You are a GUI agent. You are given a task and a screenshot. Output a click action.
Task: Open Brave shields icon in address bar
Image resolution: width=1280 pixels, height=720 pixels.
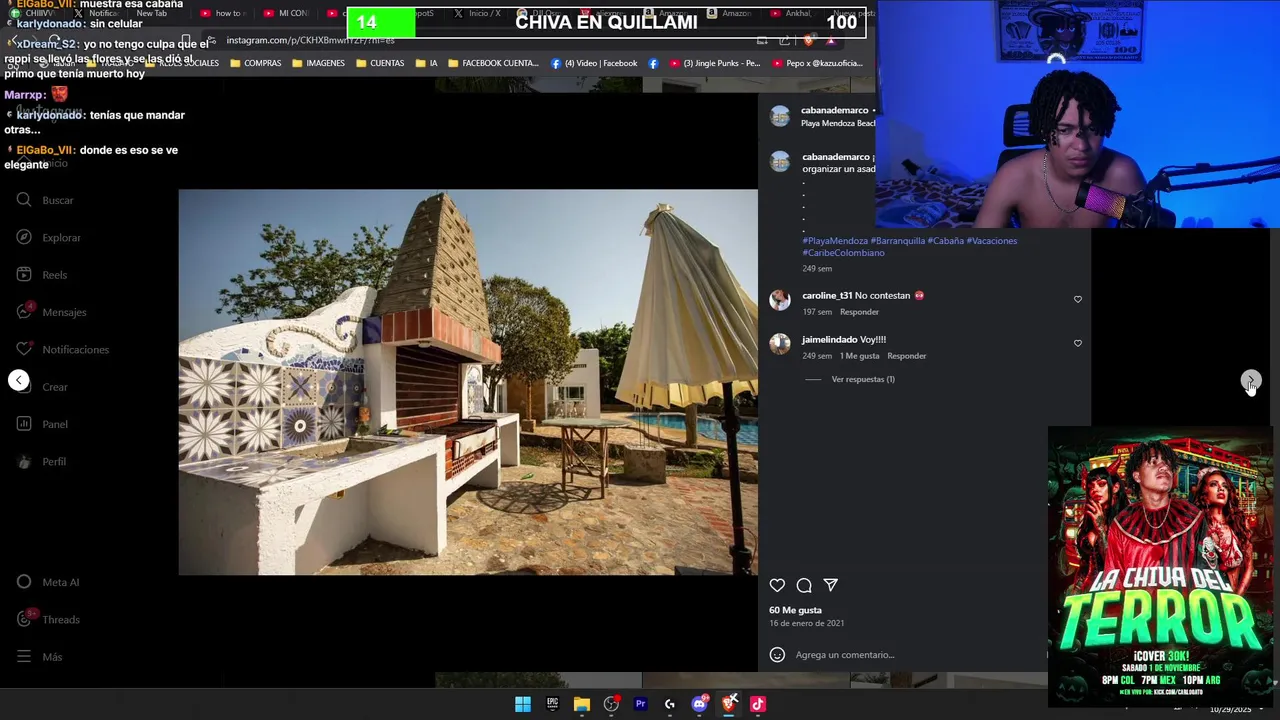(x=808, y=41)
